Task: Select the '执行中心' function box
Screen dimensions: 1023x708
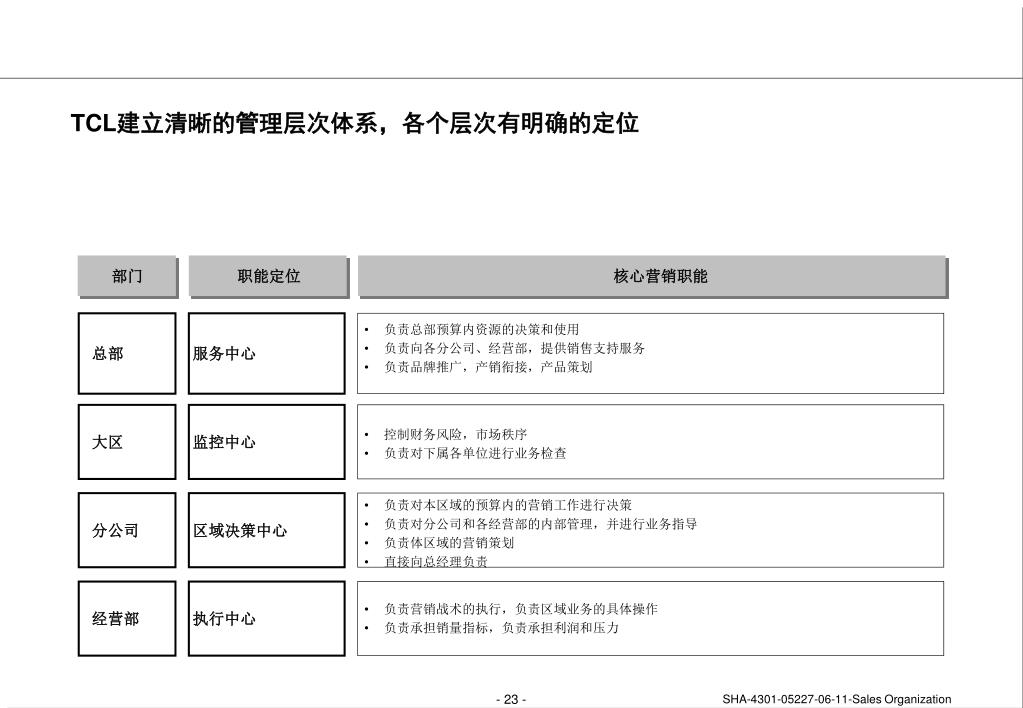Action: click(x=266, y=619)
